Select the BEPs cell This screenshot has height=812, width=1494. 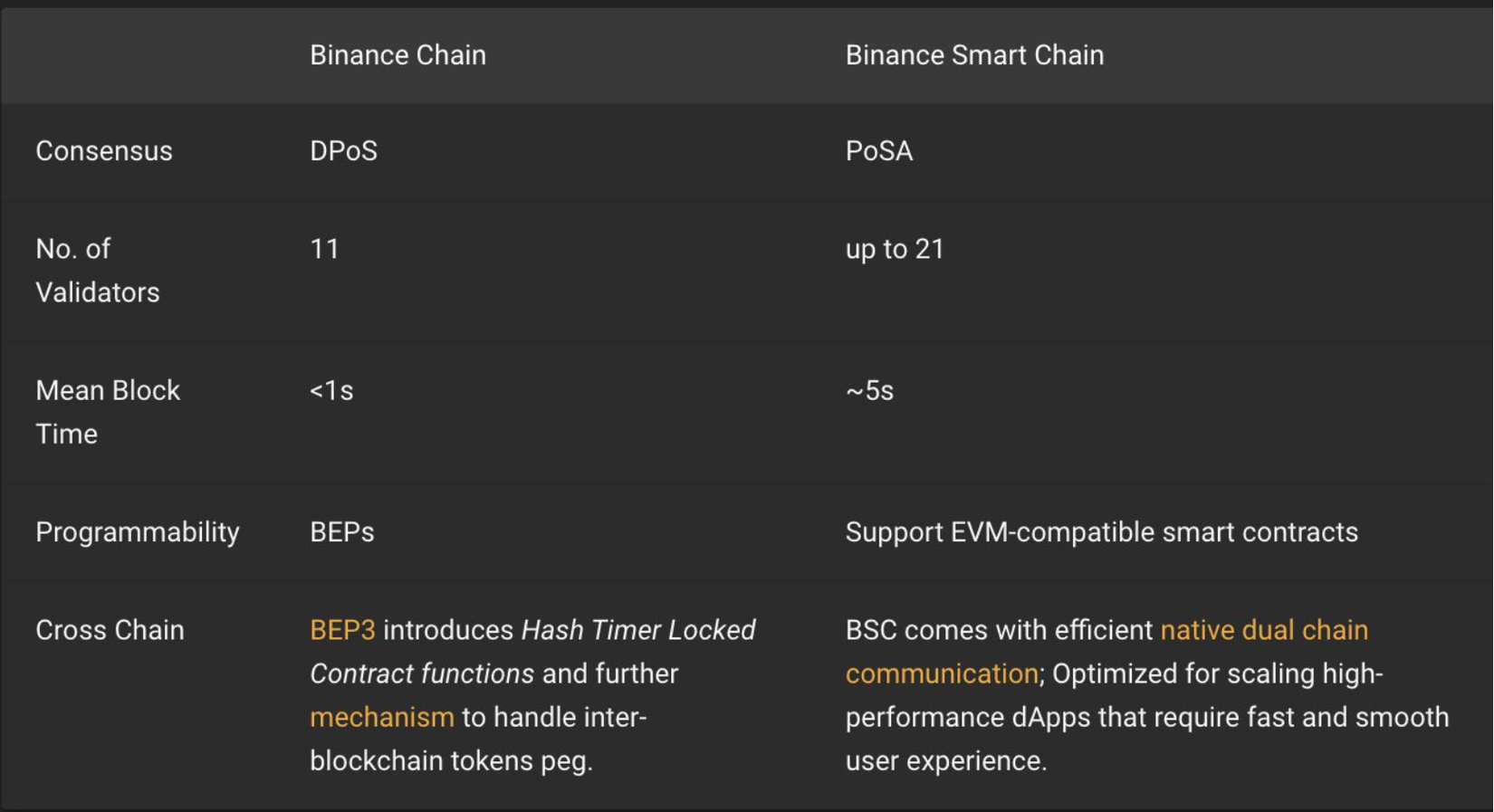[x=341, y=532]
